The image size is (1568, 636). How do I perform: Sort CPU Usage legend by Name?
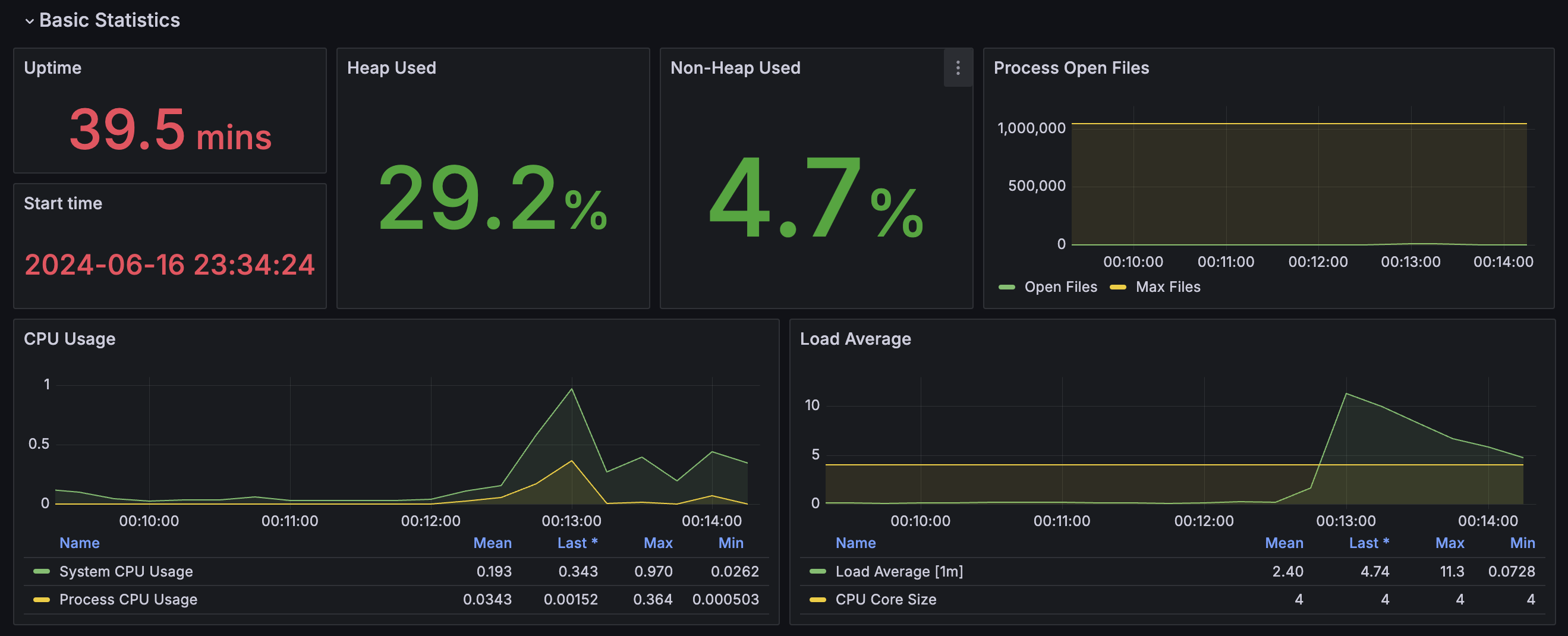pyautogui.click(x=79, y=543)
